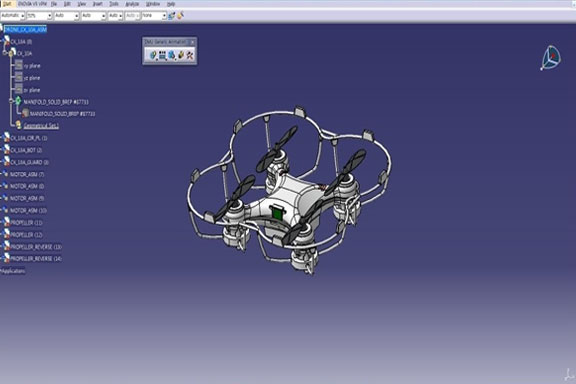Open the Start menu
The height and width of the screenshot is (384, 576).
(7, 4)
